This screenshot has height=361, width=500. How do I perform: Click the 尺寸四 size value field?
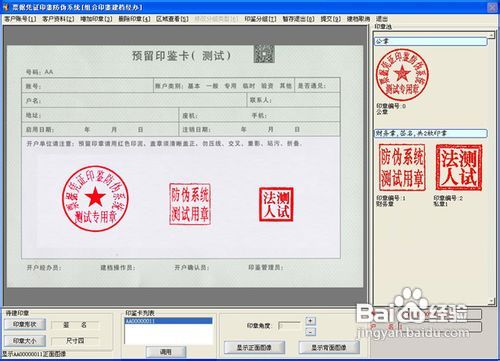(x=75, y=341)
